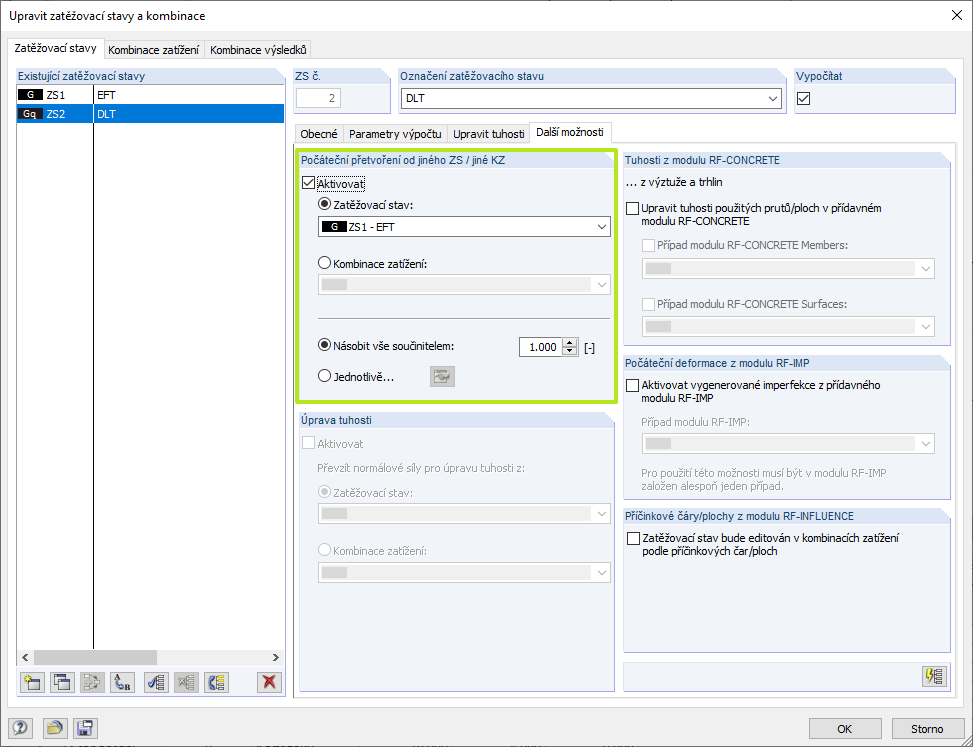
Task: Check Případ modulu RF-CONCRETE Surfaces box
Action: (x=648, y=304)
